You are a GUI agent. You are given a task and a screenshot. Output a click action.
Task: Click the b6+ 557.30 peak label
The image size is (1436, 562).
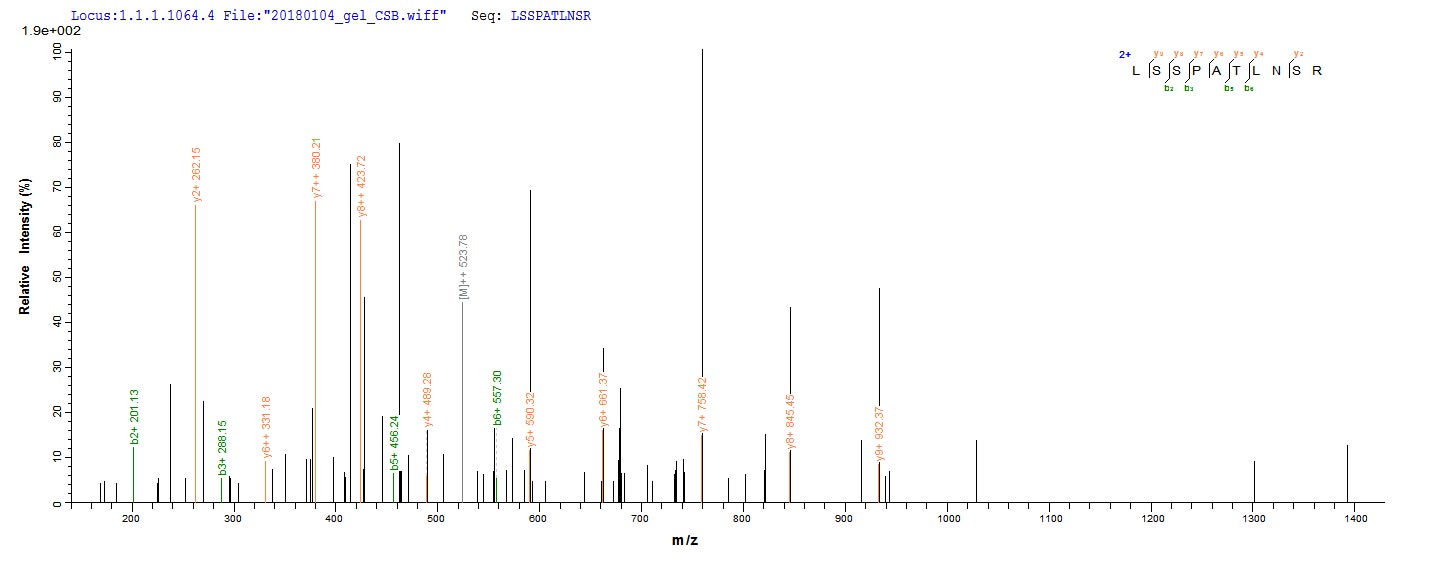pyautogui.click(x=497, y=398)
